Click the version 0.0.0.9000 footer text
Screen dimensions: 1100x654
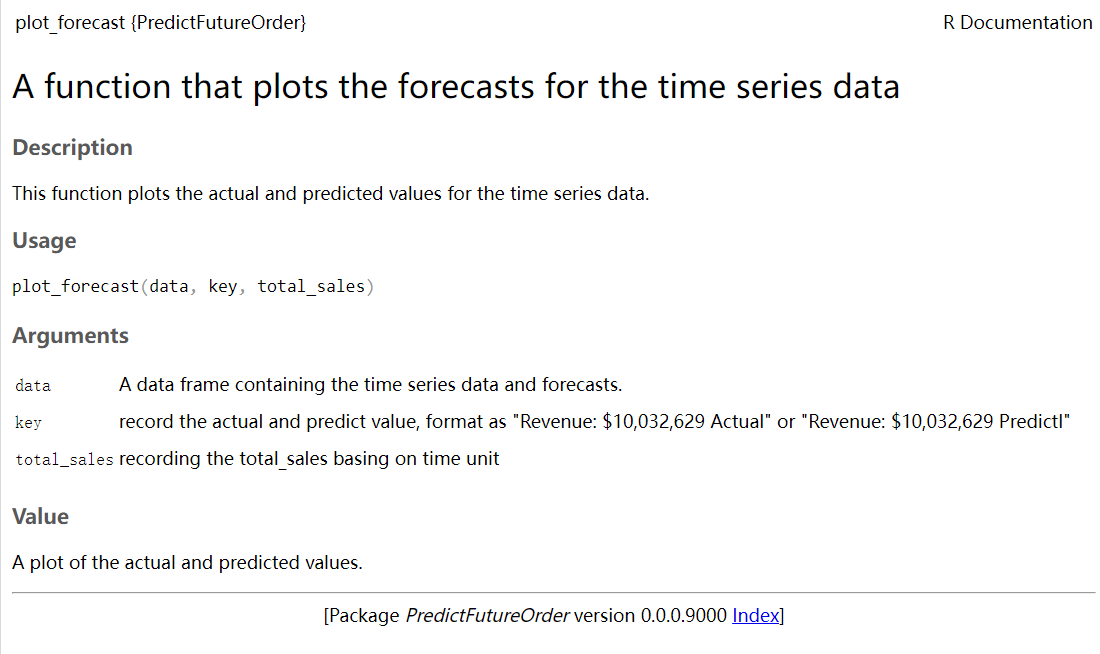click(x=650, y=615)
